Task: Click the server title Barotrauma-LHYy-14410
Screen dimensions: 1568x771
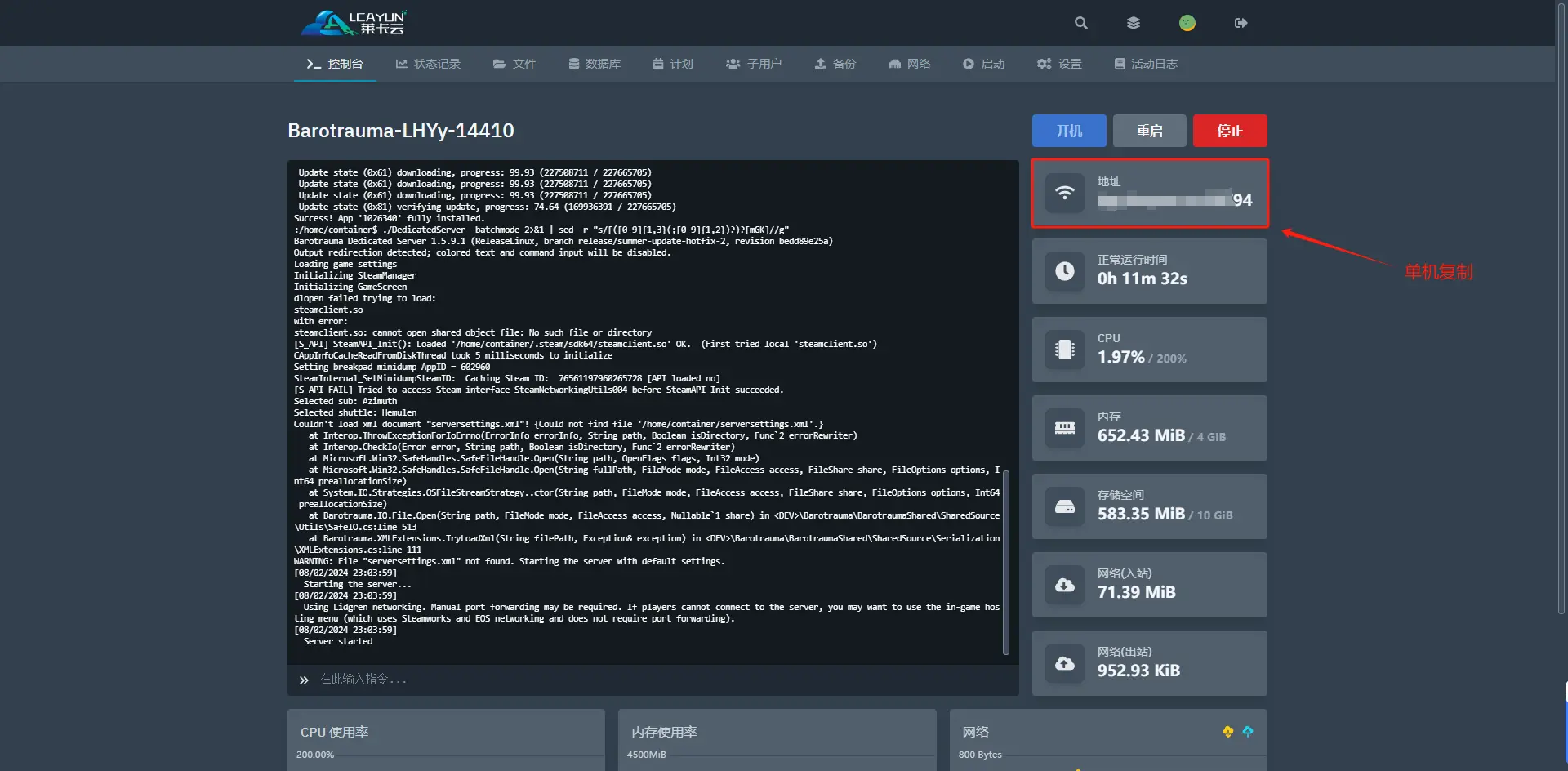Action: (x=401, y=131)
